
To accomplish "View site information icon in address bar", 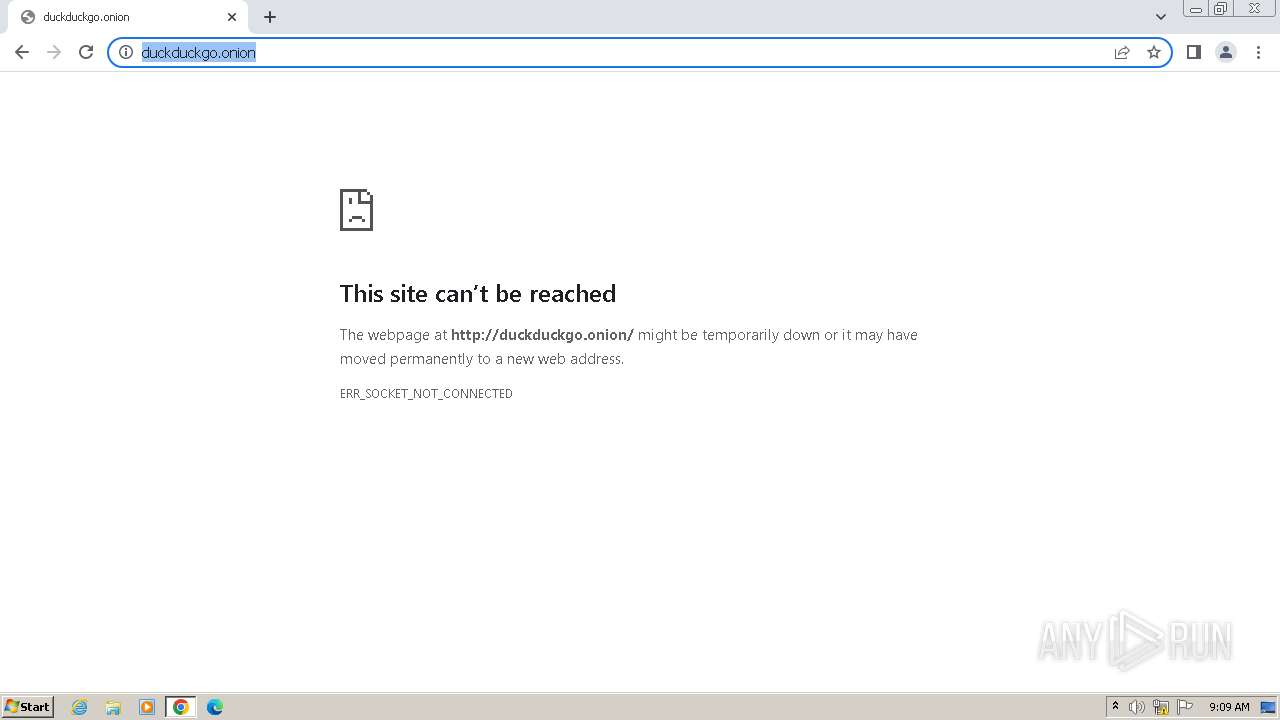I will pos(126,52).
